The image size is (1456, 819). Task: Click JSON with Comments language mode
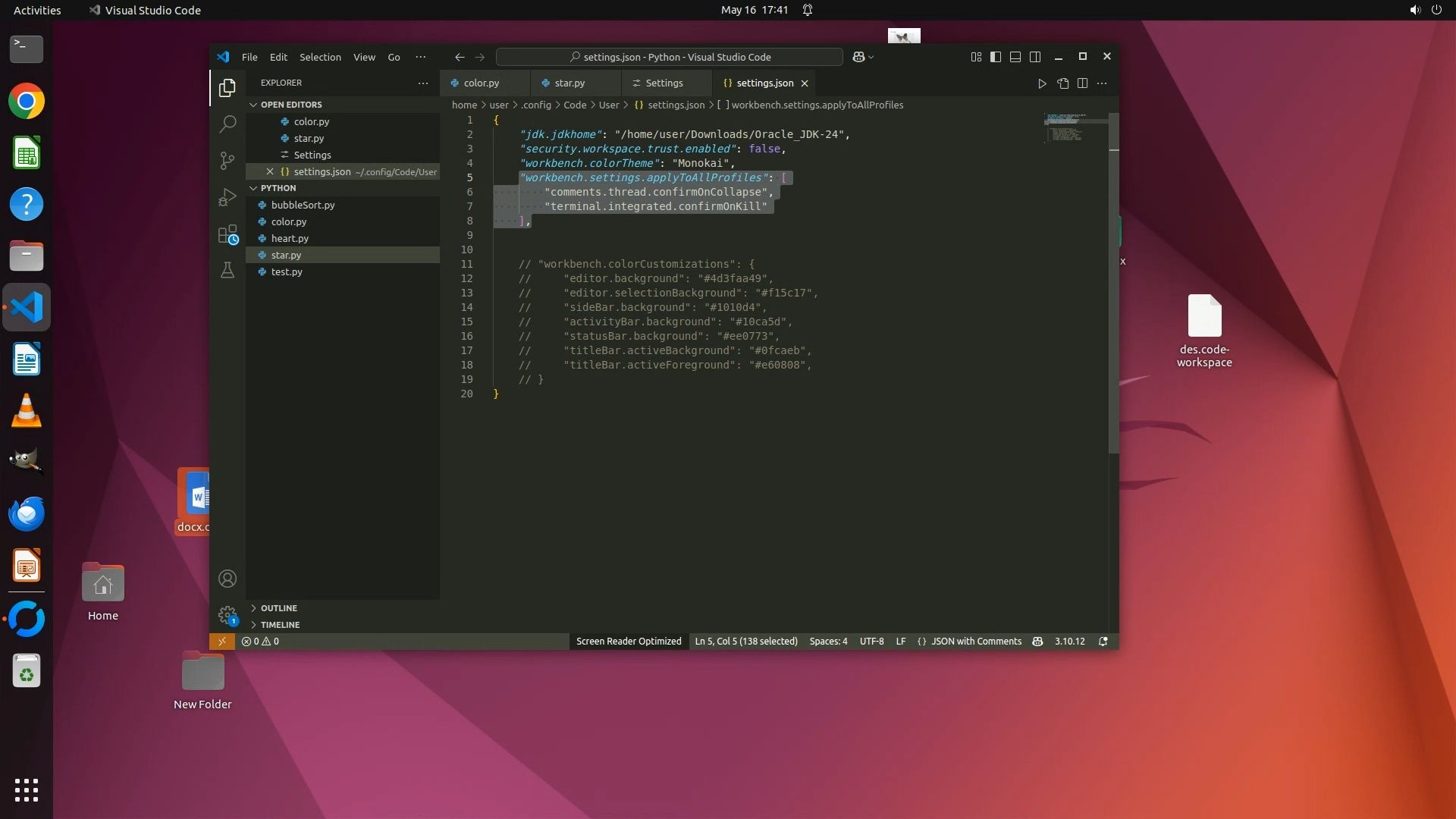[x=976, y=642]
